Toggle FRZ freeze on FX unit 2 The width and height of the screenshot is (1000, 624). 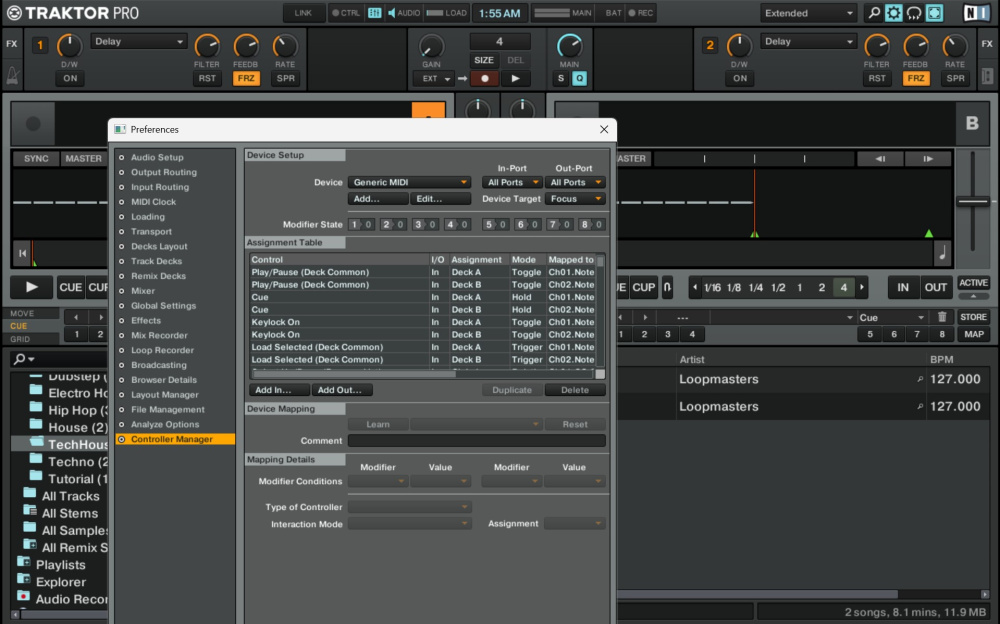pyautogui.click(x=916, y=78)
